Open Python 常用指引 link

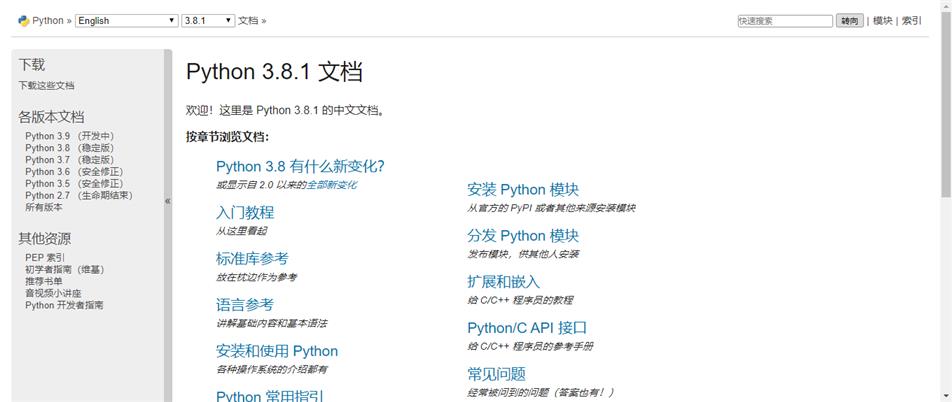coord(270,396)
